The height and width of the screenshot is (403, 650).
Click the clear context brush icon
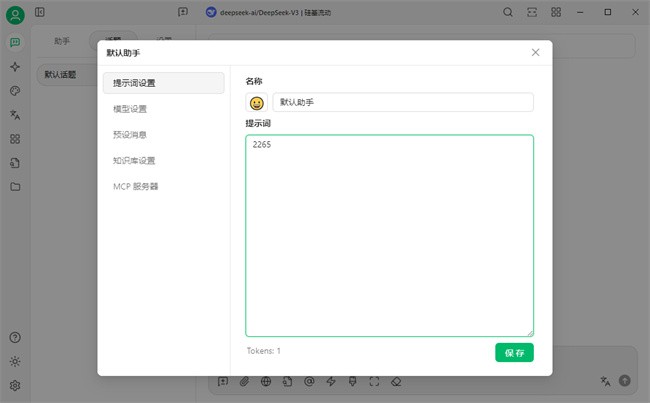click(x=352, y=381)
